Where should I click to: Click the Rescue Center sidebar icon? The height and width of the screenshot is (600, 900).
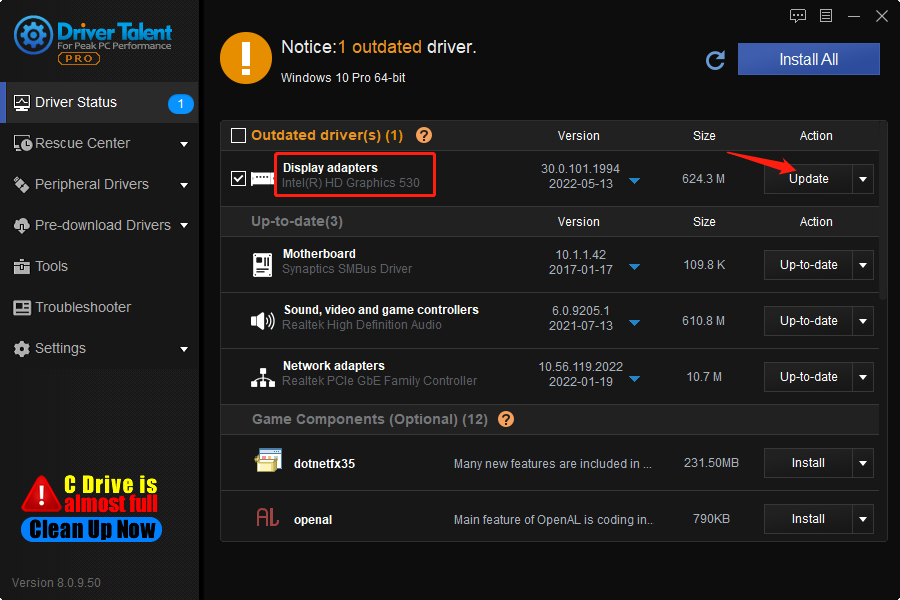pos(22,143)
